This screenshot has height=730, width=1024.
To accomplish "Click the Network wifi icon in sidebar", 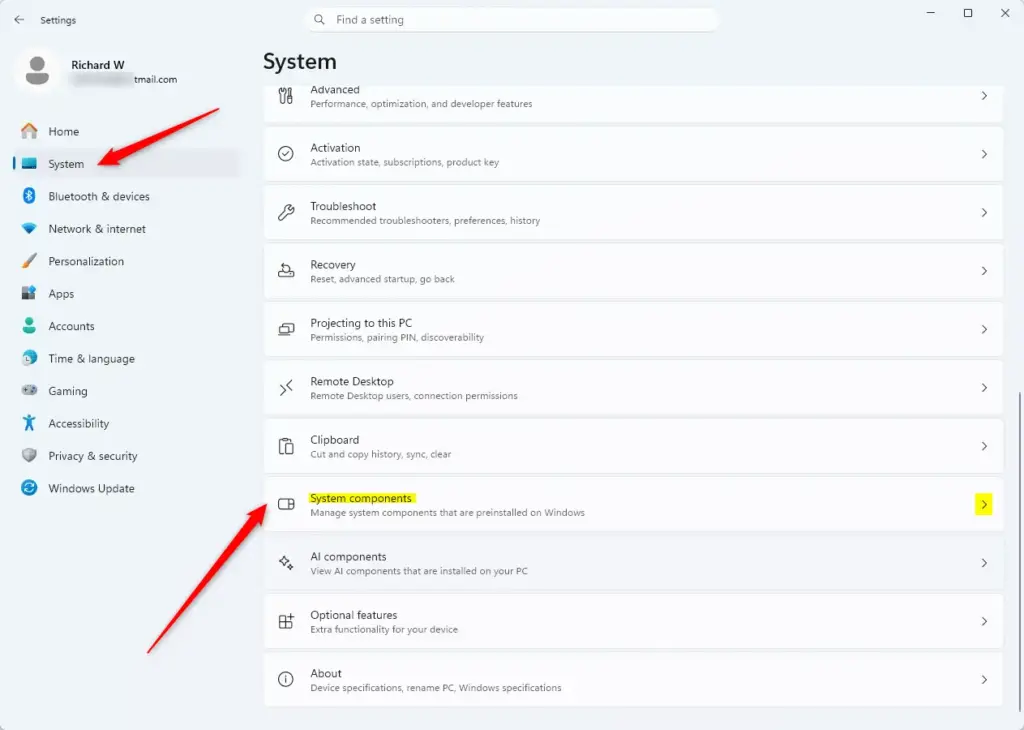I will click(x=29, y=228).
